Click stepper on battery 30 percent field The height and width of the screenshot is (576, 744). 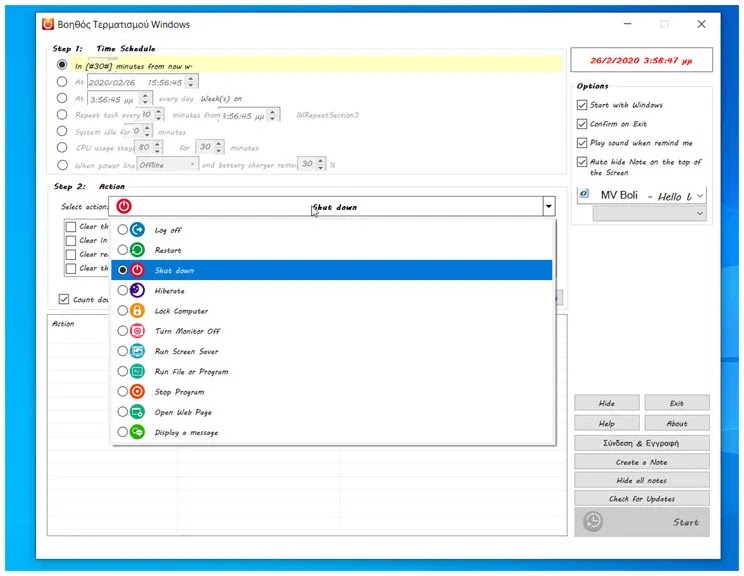(x=321, y=164)
